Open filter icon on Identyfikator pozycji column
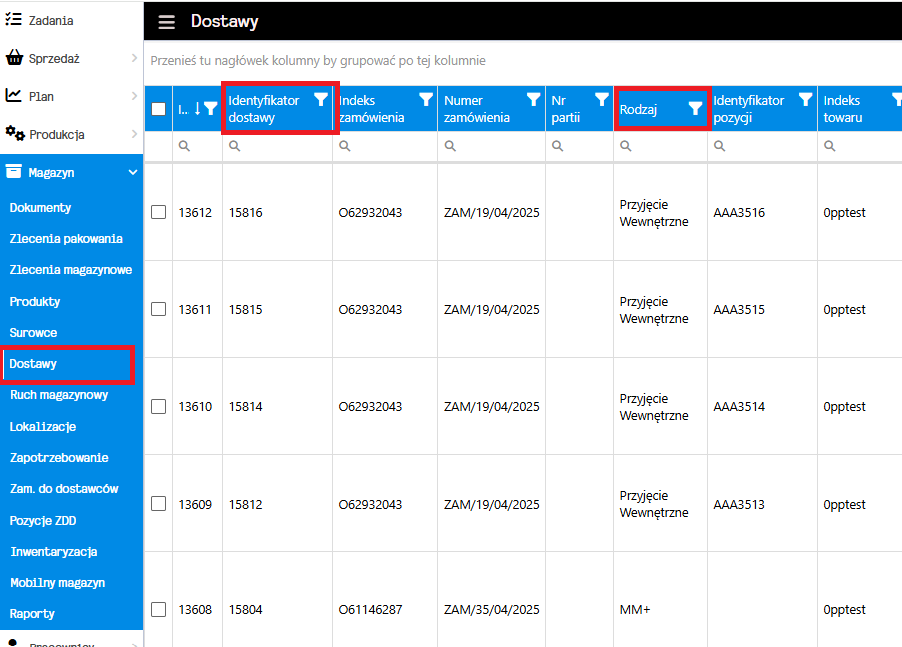 [805, 99]
